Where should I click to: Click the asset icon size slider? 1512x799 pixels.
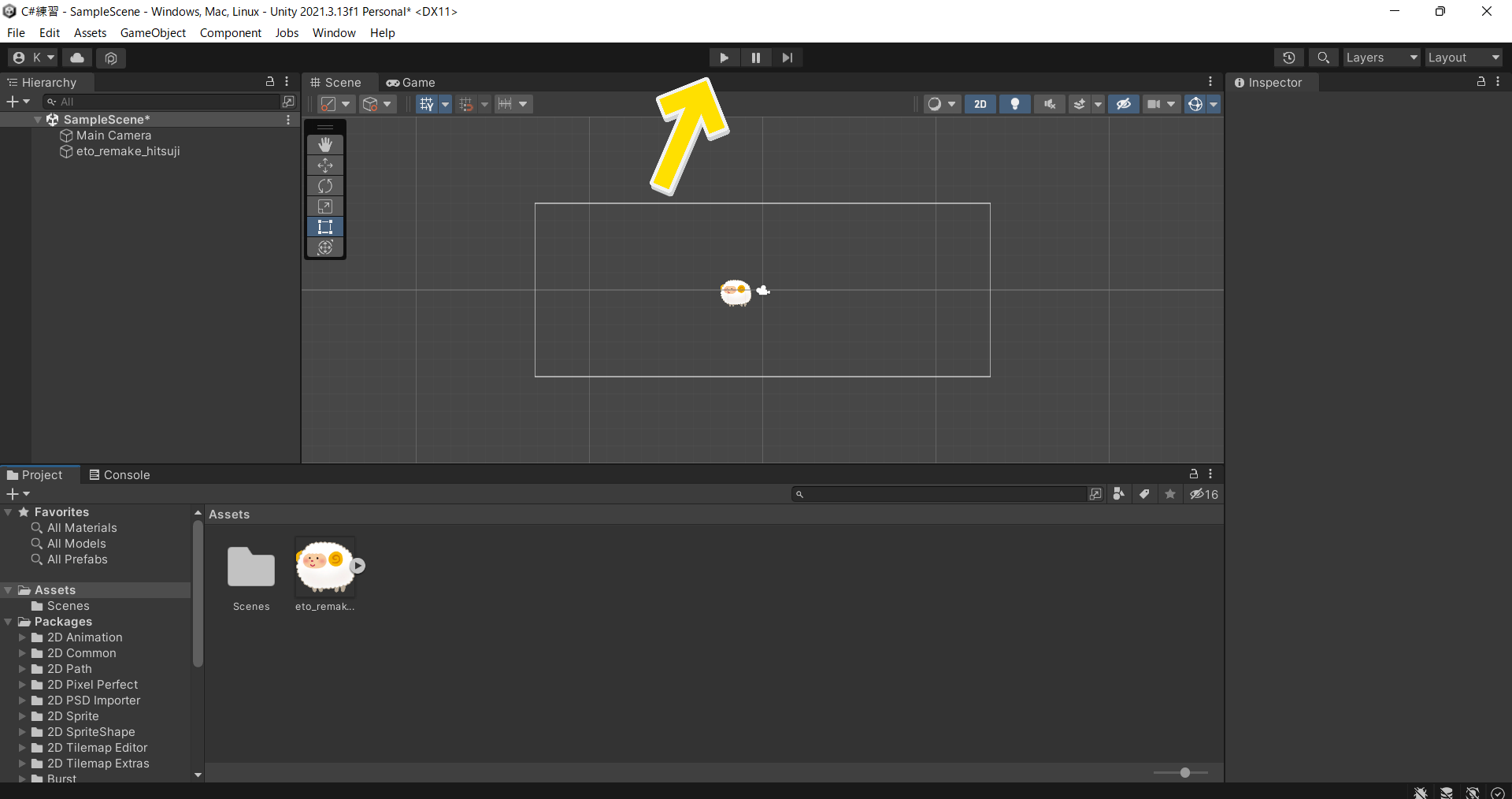coord(1184,773)
